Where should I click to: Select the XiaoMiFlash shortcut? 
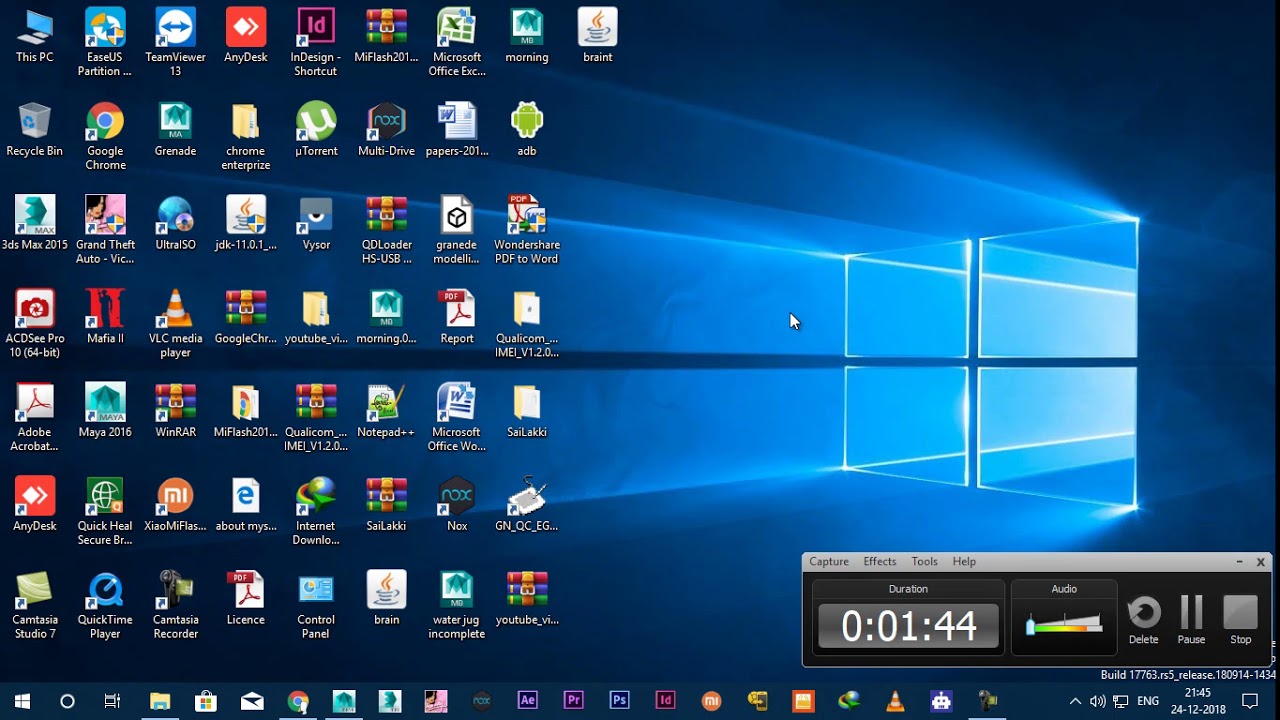(175, 505)
